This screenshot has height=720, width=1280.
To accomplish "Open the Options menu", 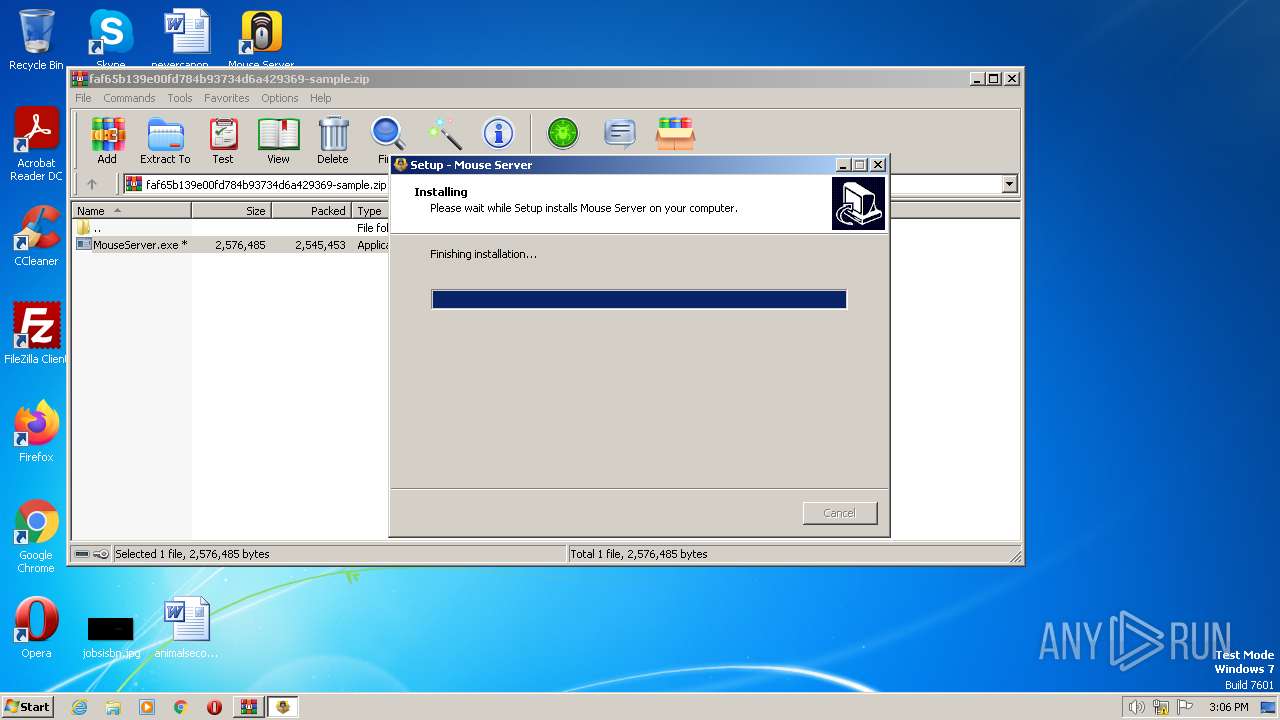I will point(280,98).
